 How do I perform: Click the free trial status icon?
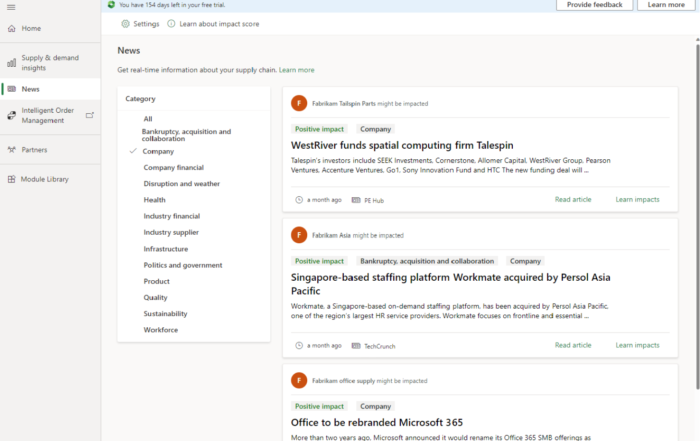point(111,4)
